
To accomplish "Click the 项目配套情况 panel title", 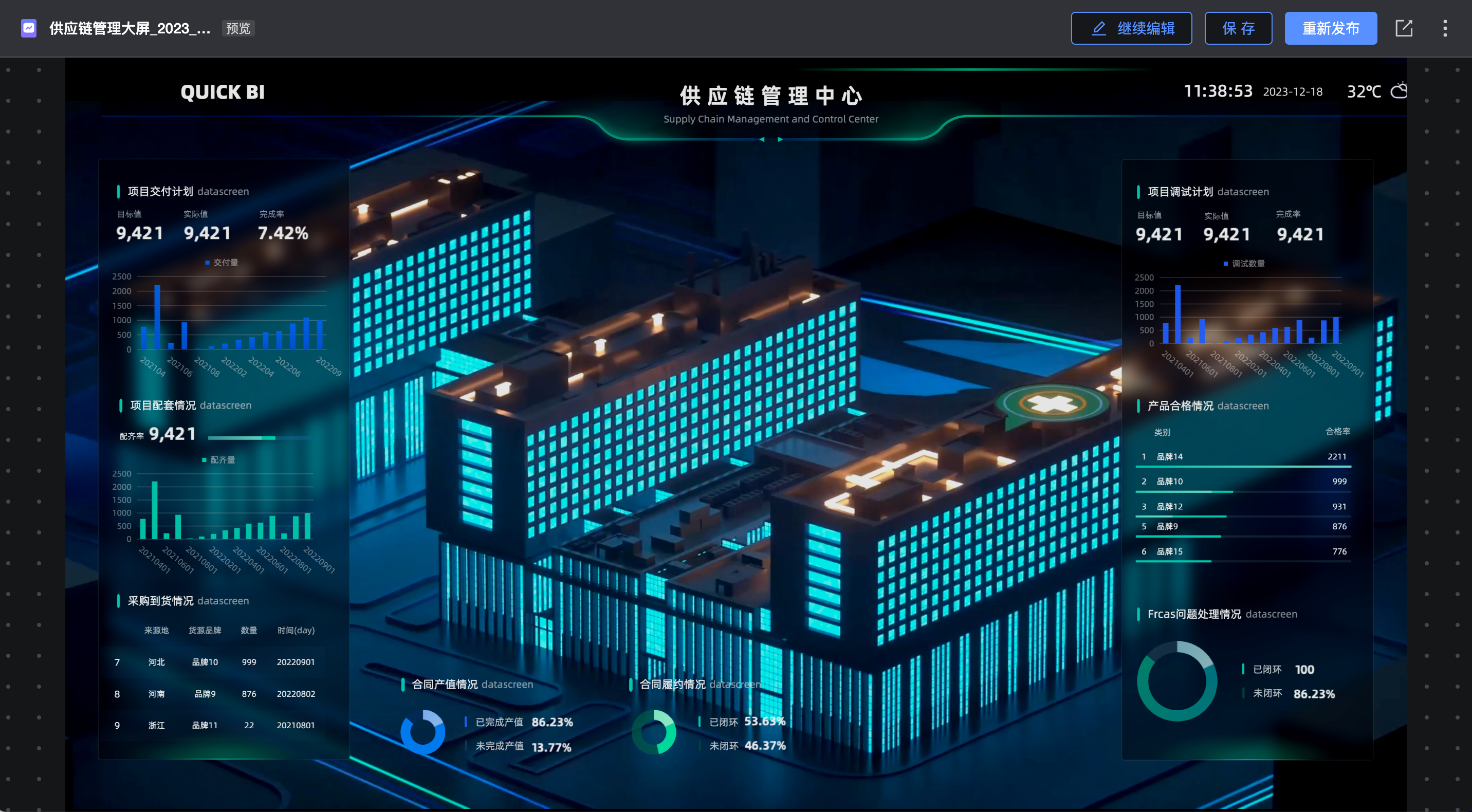I will click(163, 405).
